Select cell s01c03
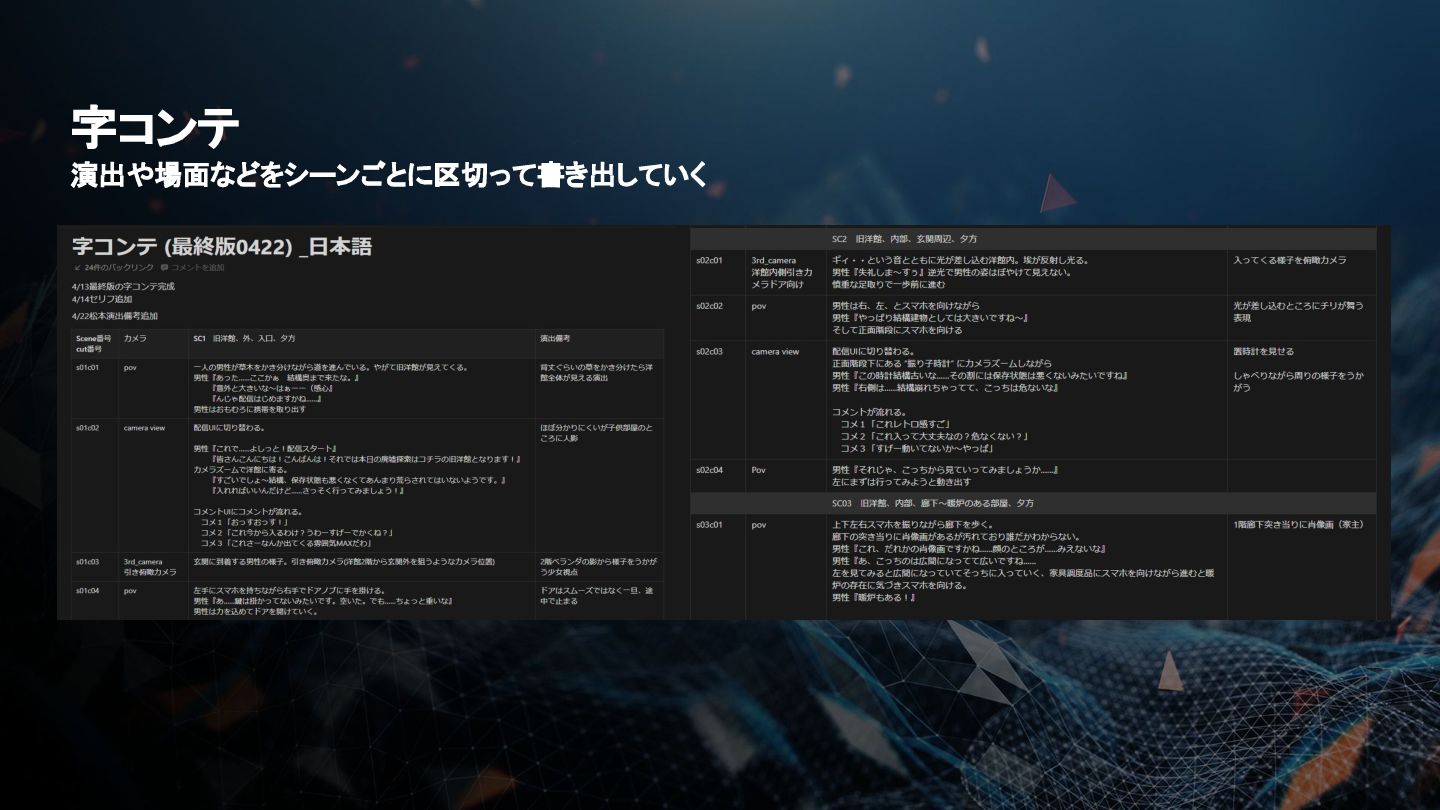Image resolution: width=1440 pixels, height=810 pixels. point(87,561)
